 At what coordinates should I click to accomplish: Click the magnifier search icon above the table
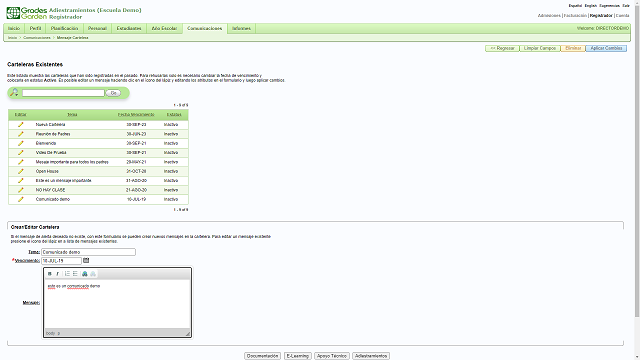point(14,93)
